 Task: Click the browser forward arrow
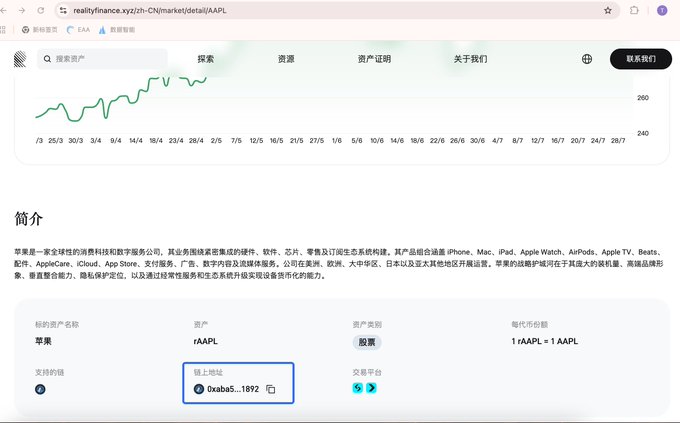pos(22,10)
